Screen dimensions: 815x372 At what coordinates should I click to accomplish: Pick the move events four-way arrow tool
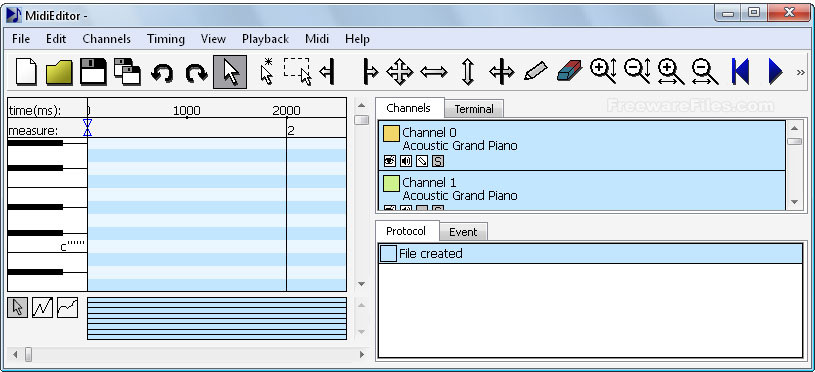(x=400, y=72)
